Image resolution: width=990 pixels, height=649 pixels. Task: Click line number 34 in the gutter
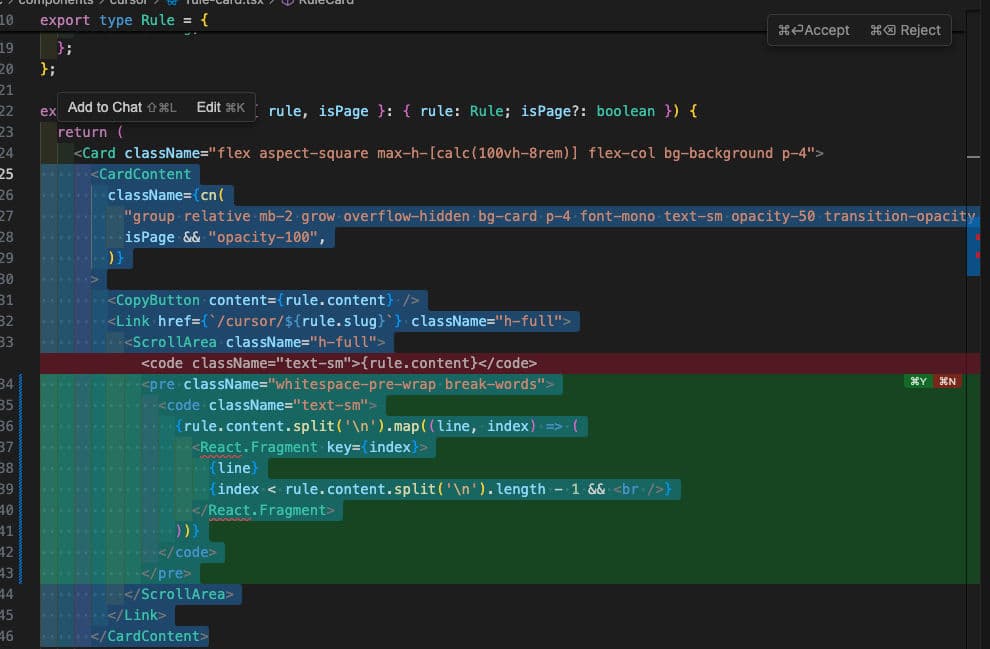pos(8,384)
